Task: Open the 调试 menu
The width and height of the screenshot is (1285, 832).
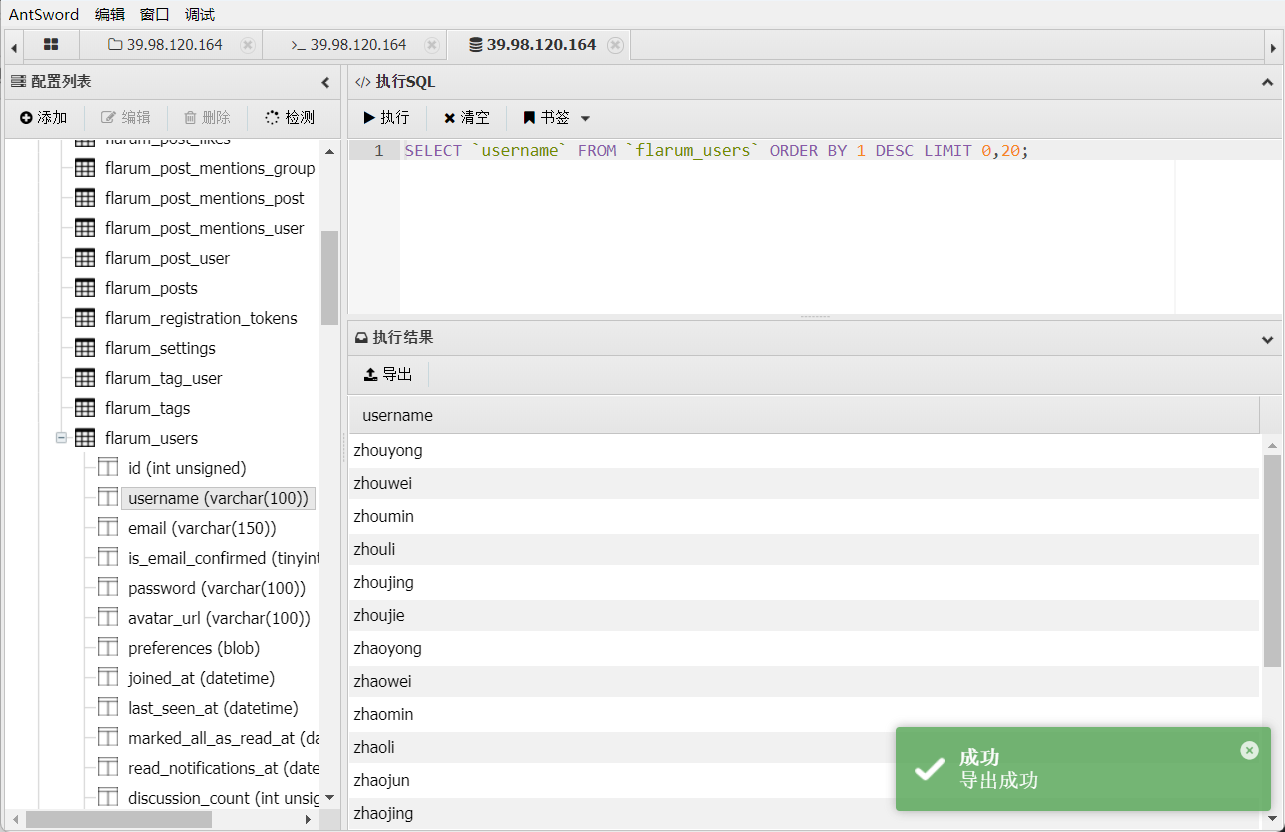Action: [x=200, y=14]
